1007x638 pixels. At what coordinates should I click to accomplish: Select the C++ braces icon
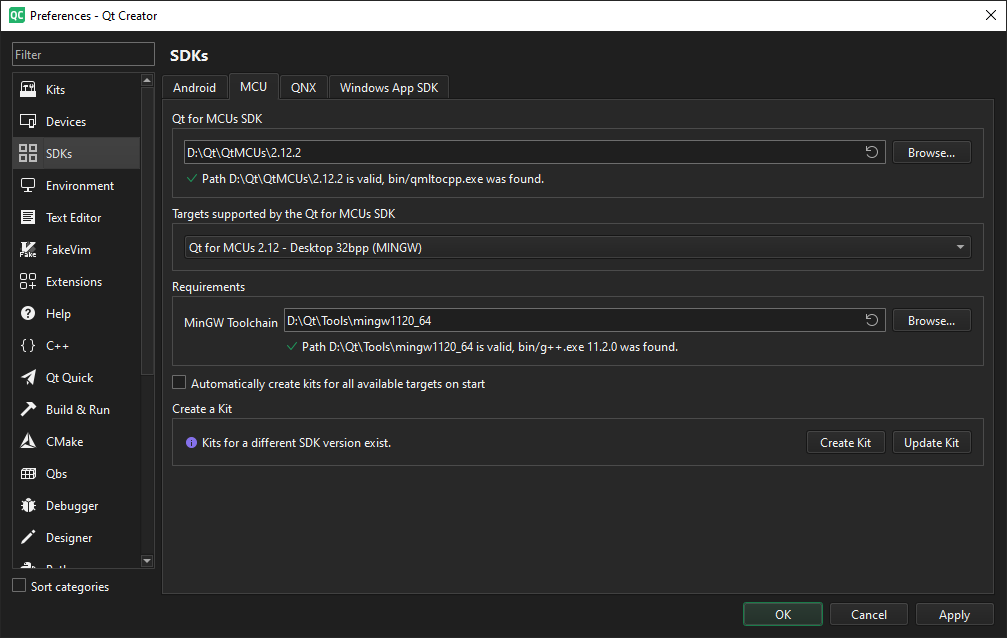(28, 346)
